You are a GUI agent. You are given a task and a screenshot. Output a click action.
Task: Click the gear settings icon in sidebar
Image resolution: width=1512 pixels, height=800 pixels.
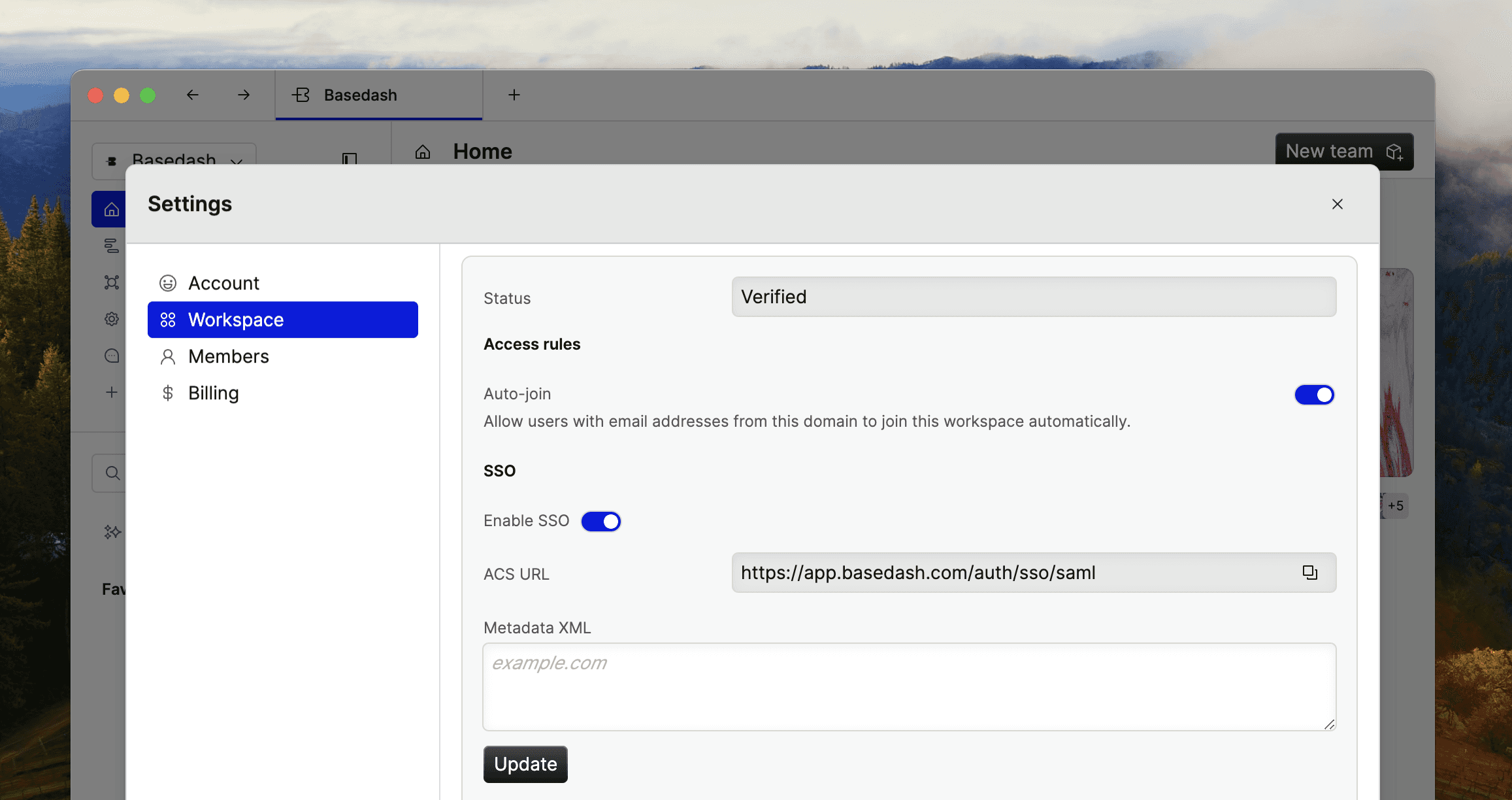(112, 319)
